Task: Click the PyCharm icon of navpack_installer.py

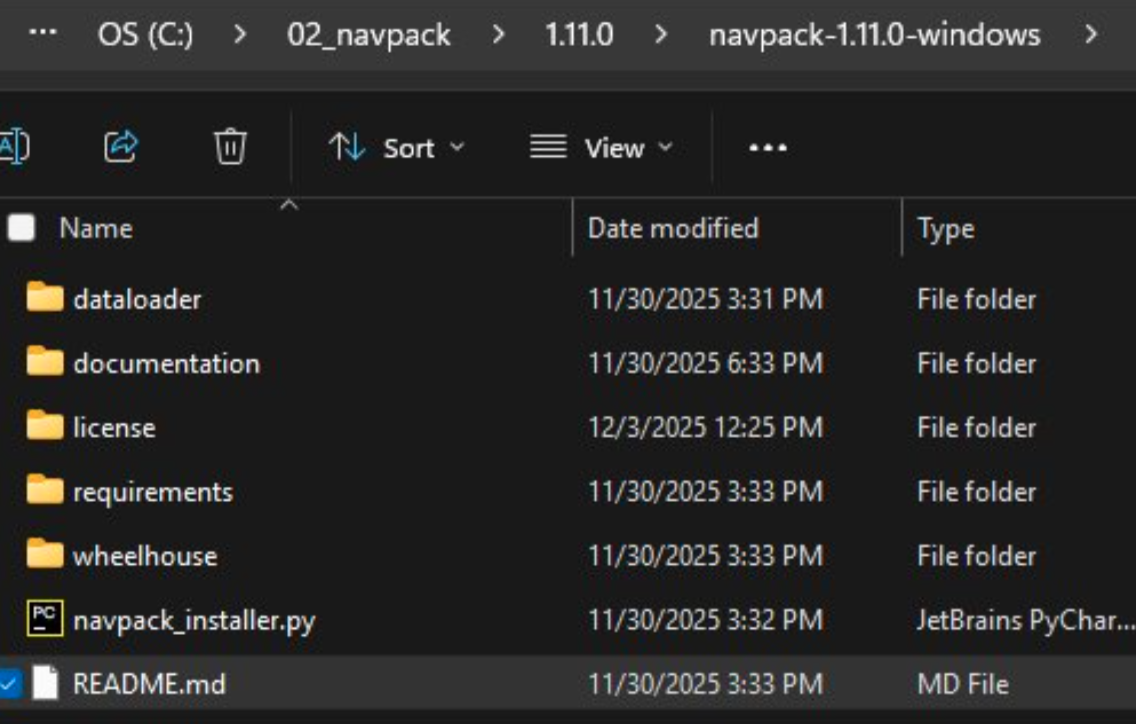Action: [x=45, y=618]
